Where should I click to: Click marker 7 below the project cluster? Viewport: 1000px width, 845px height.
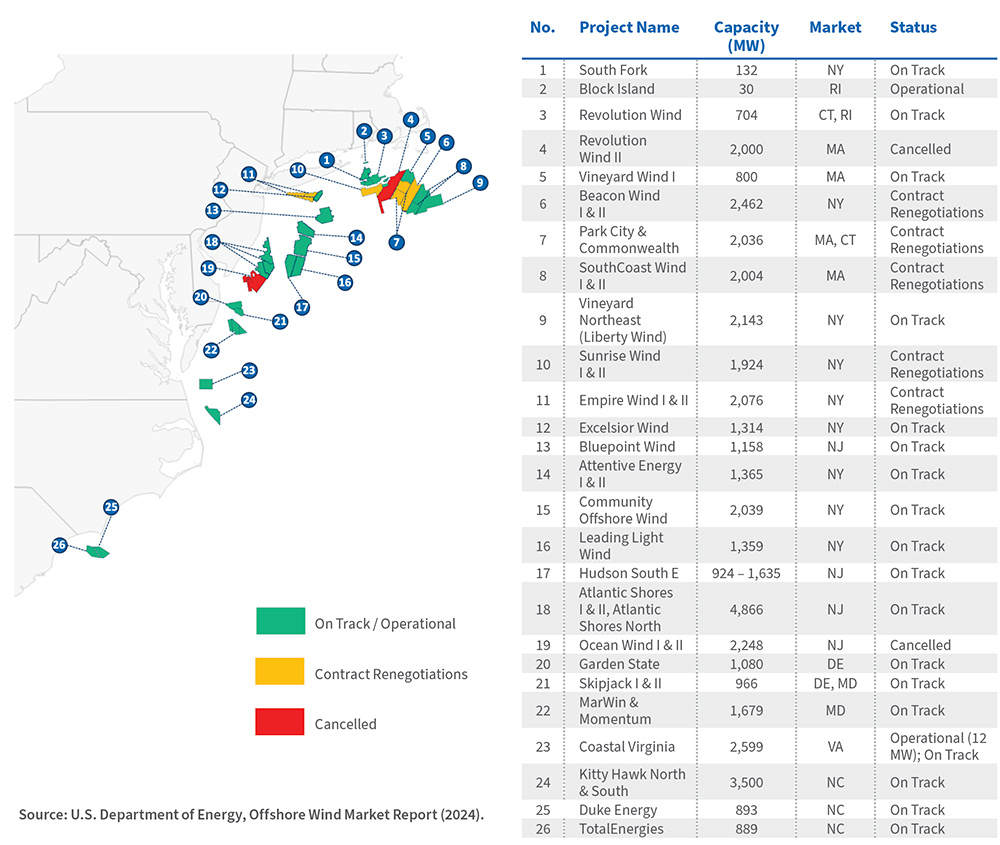(397, 242)
